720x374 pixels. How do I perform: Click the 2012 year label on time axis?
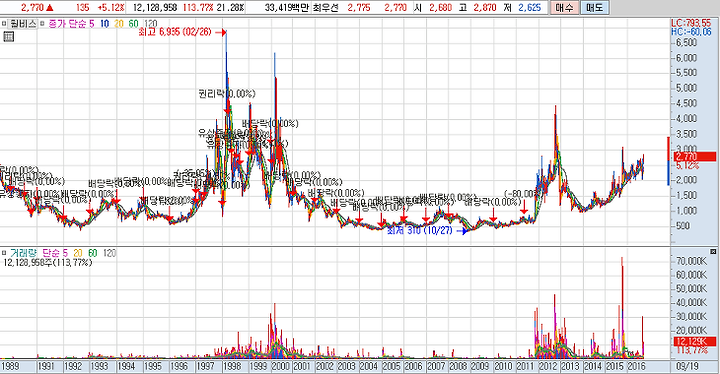click(547, 366)
